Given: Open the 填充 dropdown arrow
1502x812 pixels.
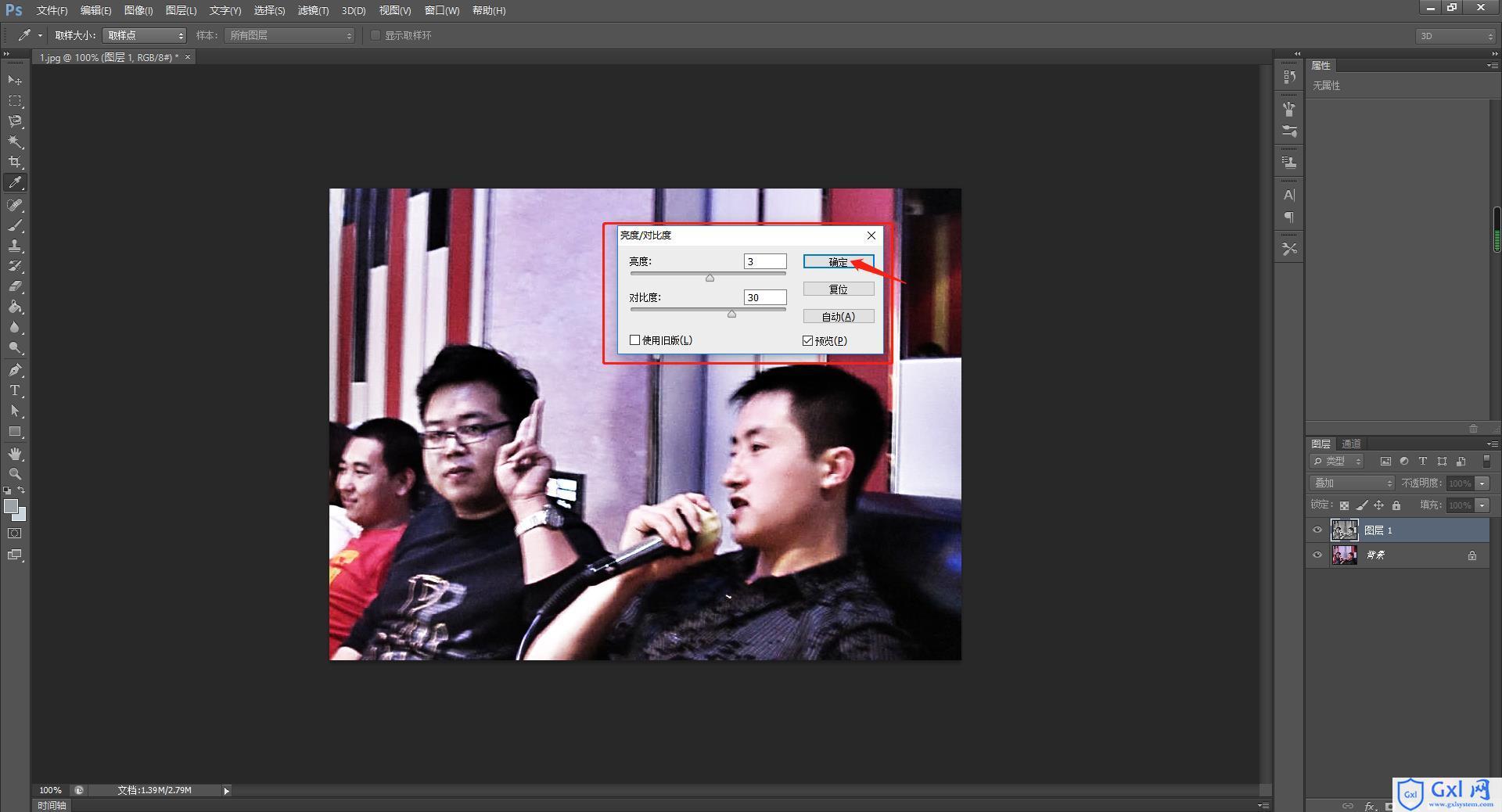Looking at the screenshot, I should click(1482, 505).
